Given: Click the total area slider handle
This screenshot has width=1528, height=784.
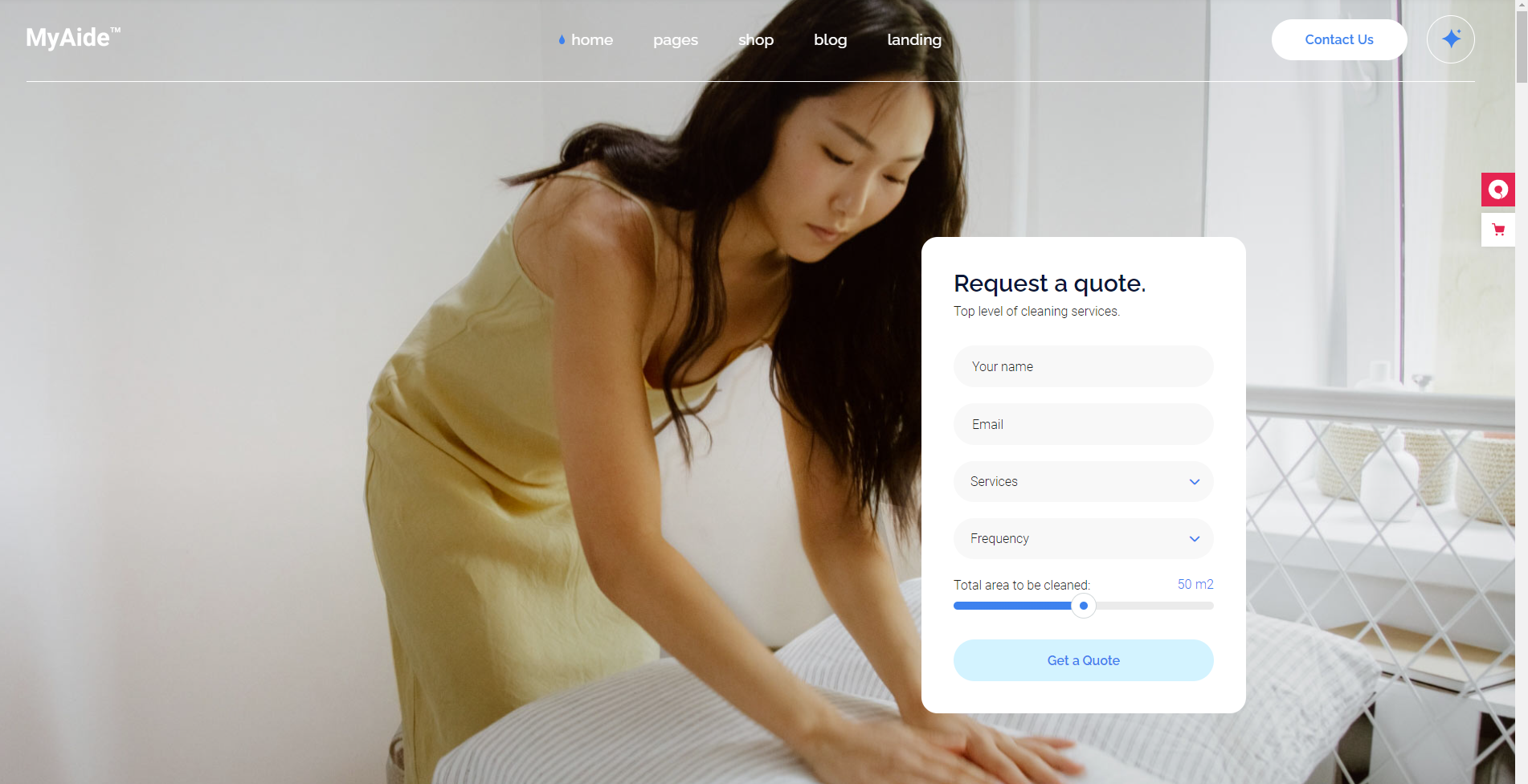Looking at the screenshot, I should coord(1083,606).
